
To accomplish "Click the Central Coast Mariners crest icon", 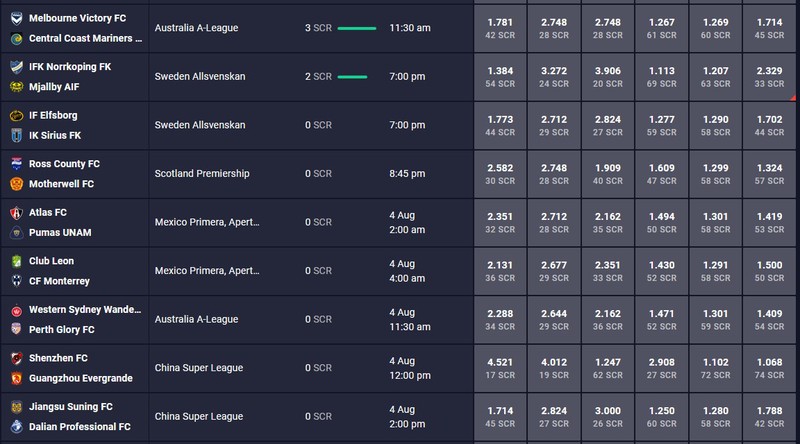I will click(16, 38).
